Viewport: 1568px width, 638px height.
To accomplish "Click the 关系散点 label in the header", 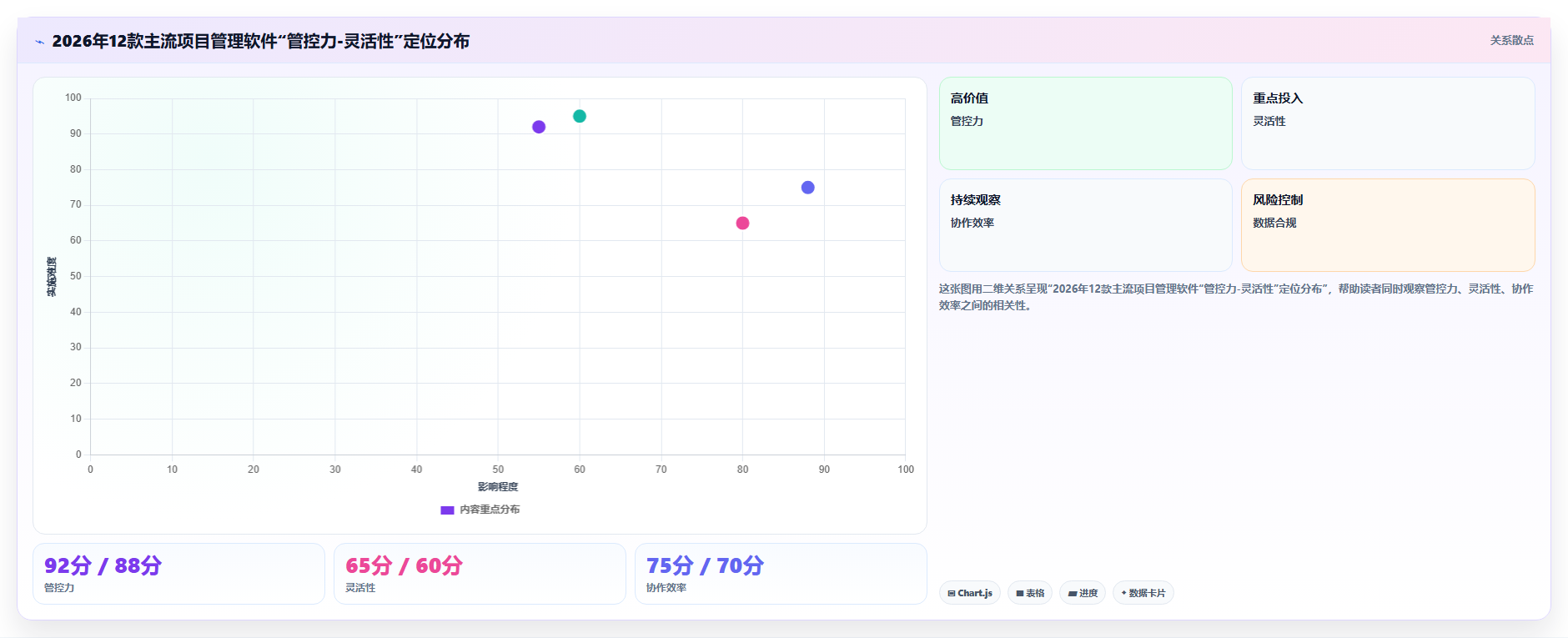I will [1511, 40].
